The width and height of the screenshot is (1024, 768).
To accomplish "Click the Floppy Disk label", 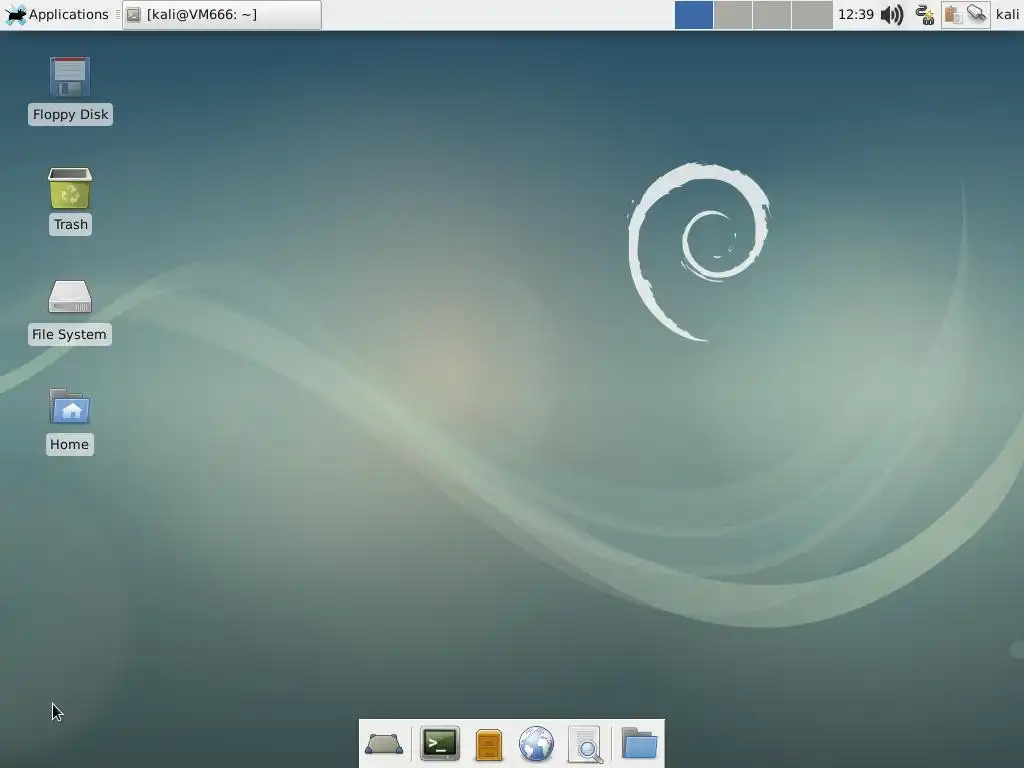I will point(71,114).
